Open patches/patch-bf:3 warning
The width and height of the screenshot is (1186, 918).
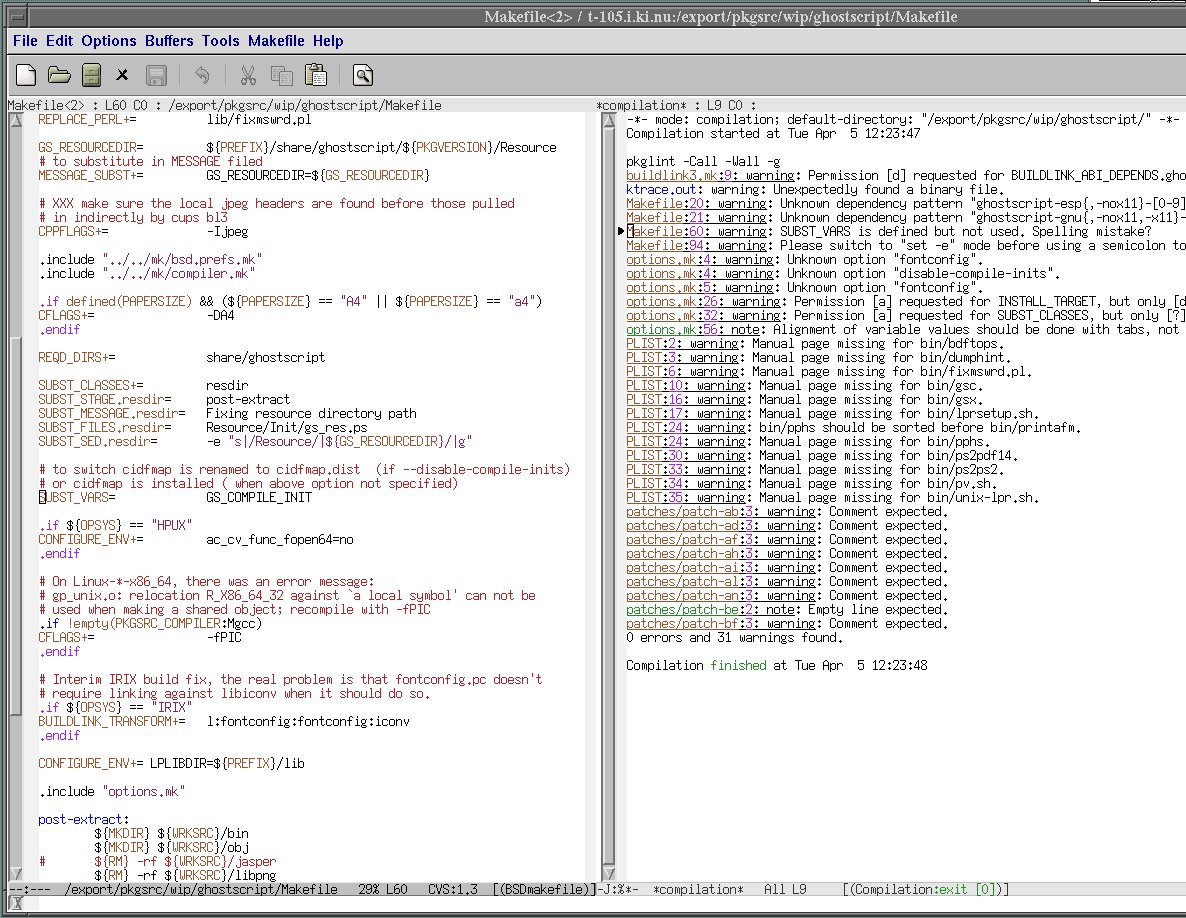tap(721, 624)
